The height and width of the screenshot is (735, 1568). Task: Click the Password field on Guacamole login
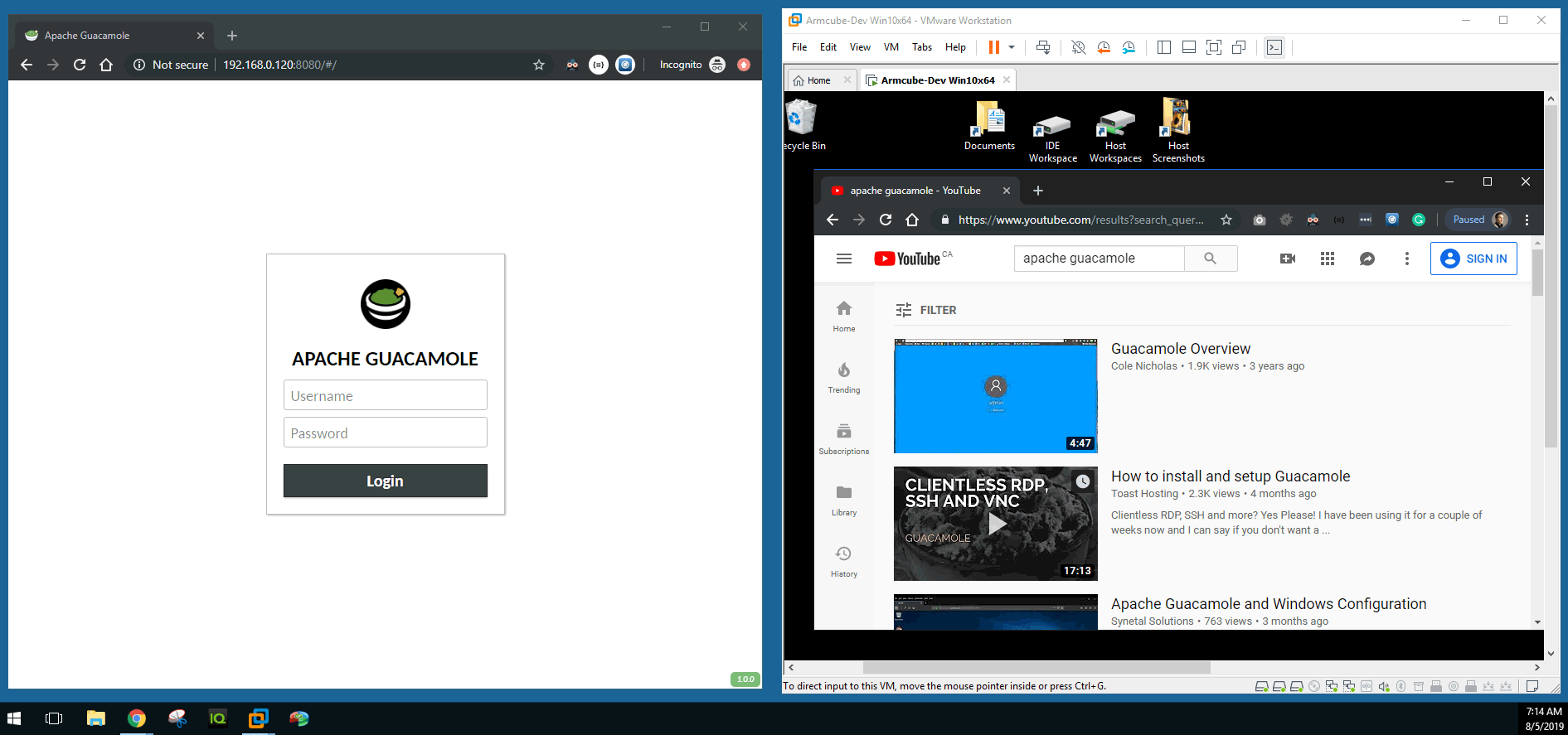(385, 433)
